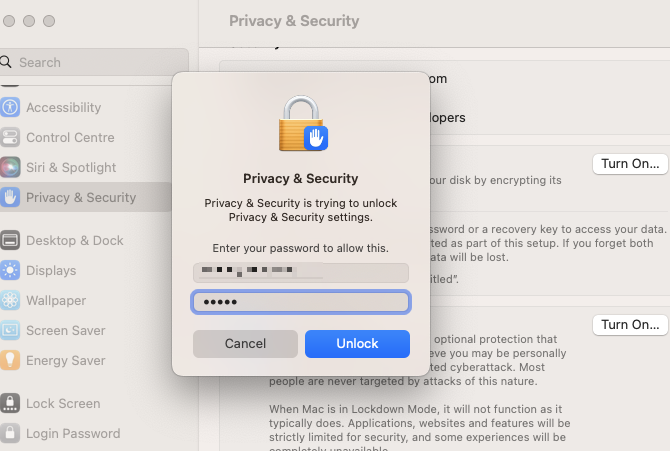670x451 pixels.
Task: Turn on FileVault disk encryption
Action: click(x=630, y=164)
